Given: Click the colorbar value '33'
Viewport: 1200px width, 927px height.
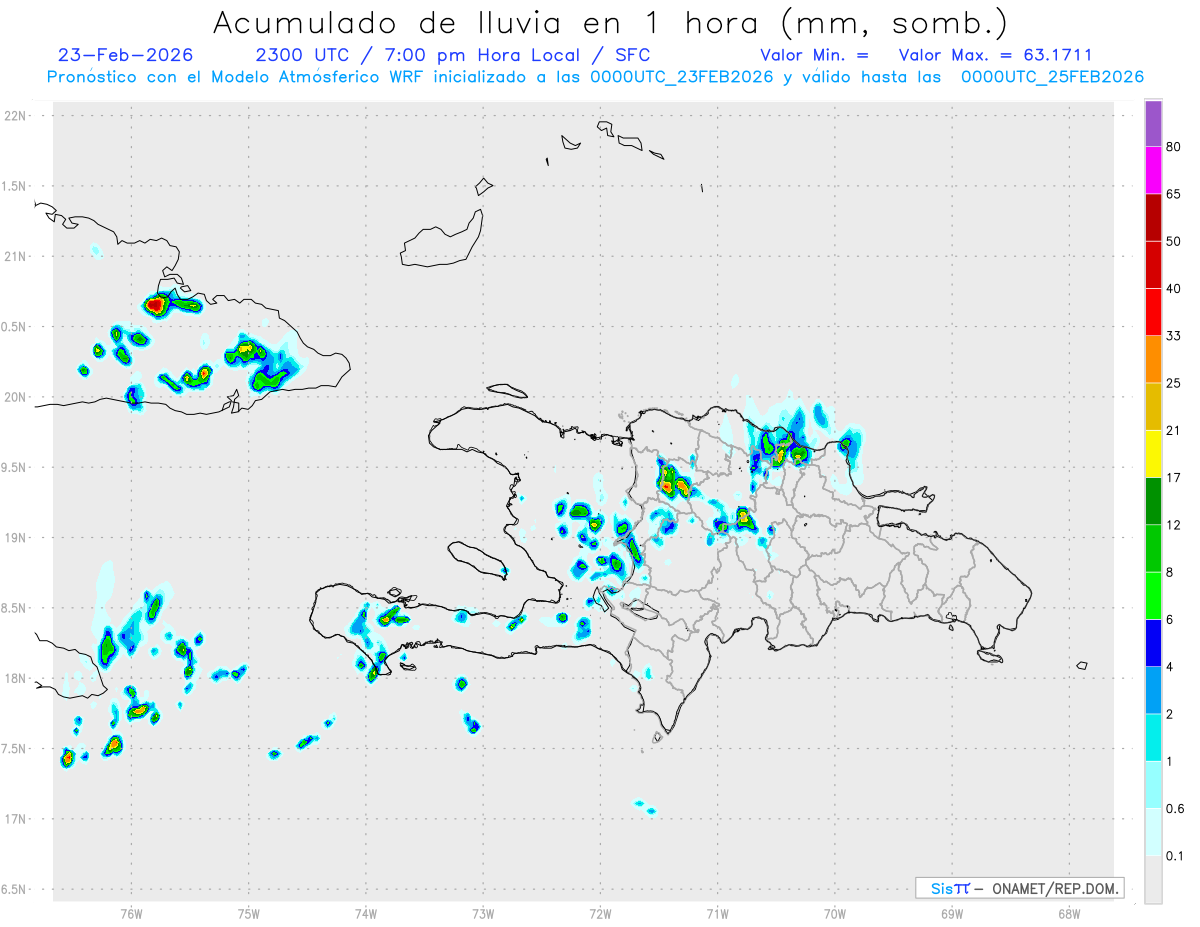Looking at the screenshot, I should pyautogui.click(x=1174, y=335).
